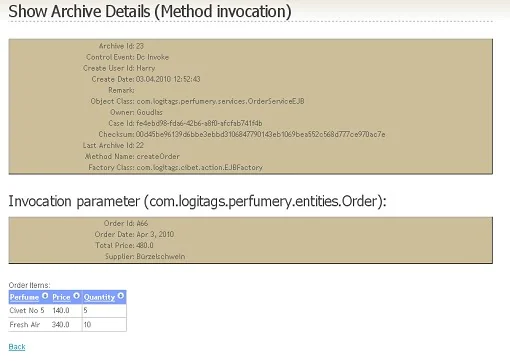The width and height of the screenshot is (510, 361).
Task: Click the Supplier value Bürzelschwein
Action: pyautogui.click(x=161, y=256)
